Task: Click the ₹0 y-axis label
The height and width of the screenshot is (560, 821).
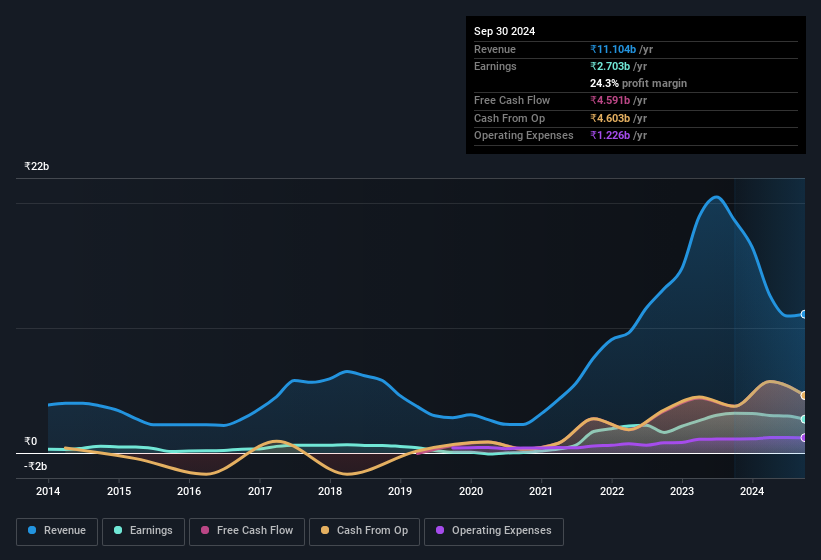Action: point(31,442)
